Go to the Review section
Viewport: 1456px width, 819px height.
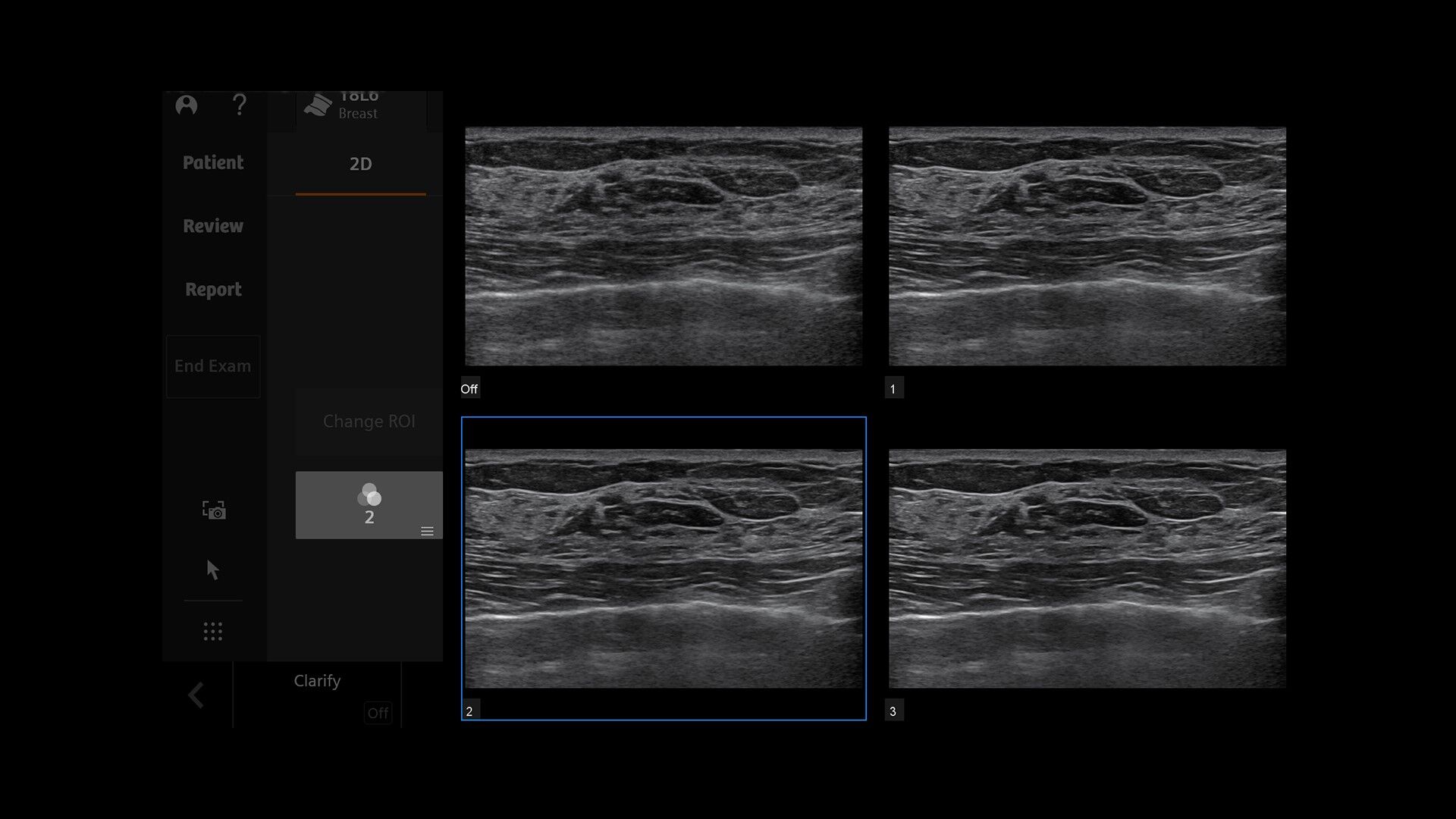tap(213, 226)
